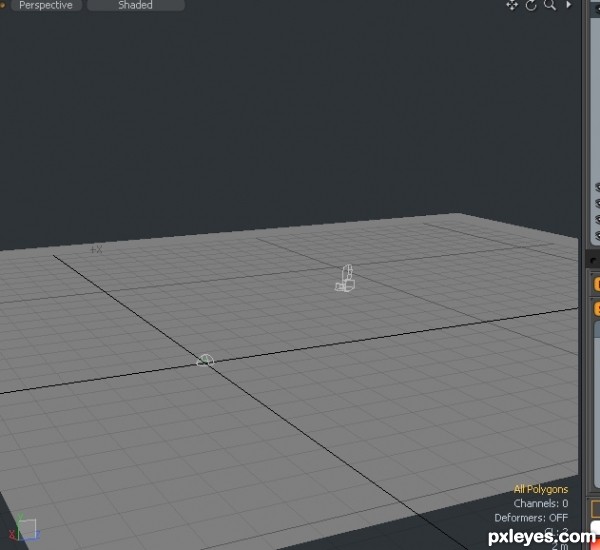Click the pan viewport four-arrow icon
The image size is (600, 550).
click(x=512, y=5)
